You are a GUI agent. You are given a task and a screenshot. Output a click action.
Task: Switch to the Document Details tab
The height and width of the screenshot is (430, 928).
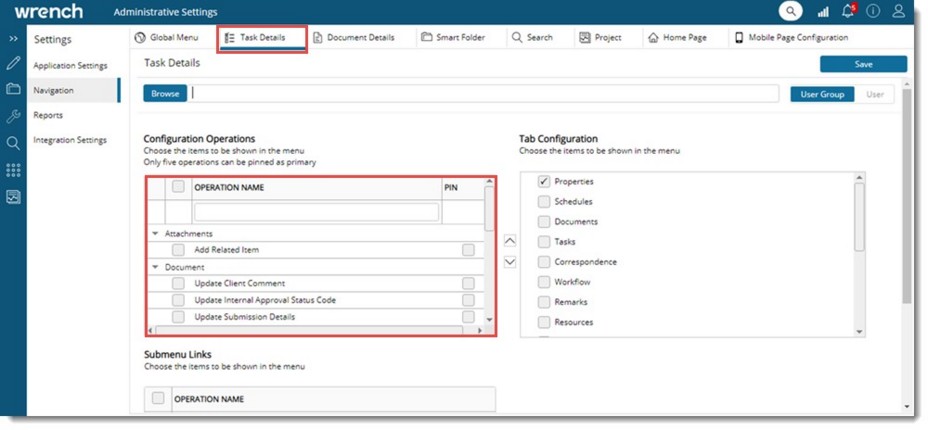(x=354, y=38)
